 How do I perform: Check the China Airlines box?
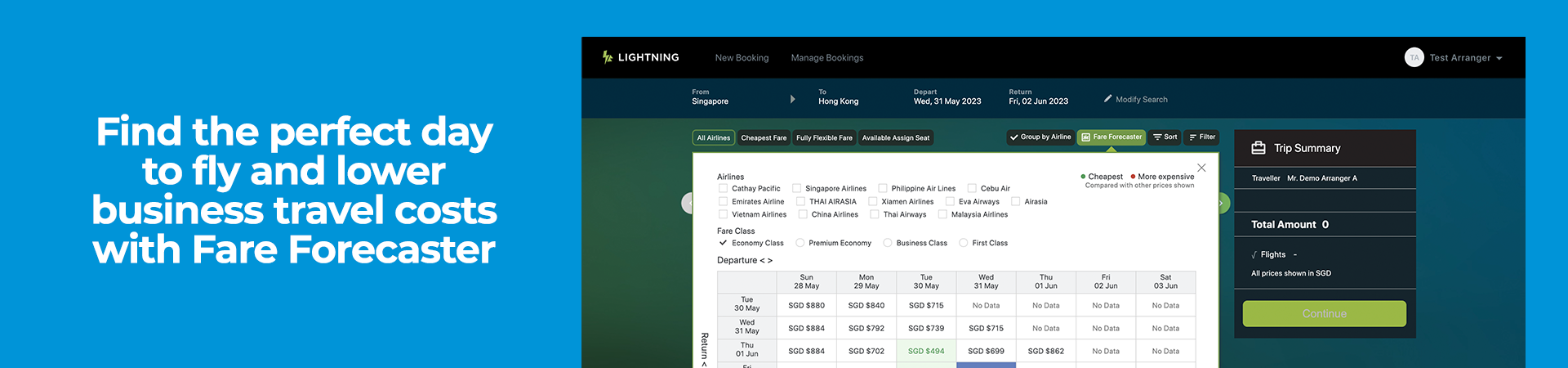(x=803, y=214)
